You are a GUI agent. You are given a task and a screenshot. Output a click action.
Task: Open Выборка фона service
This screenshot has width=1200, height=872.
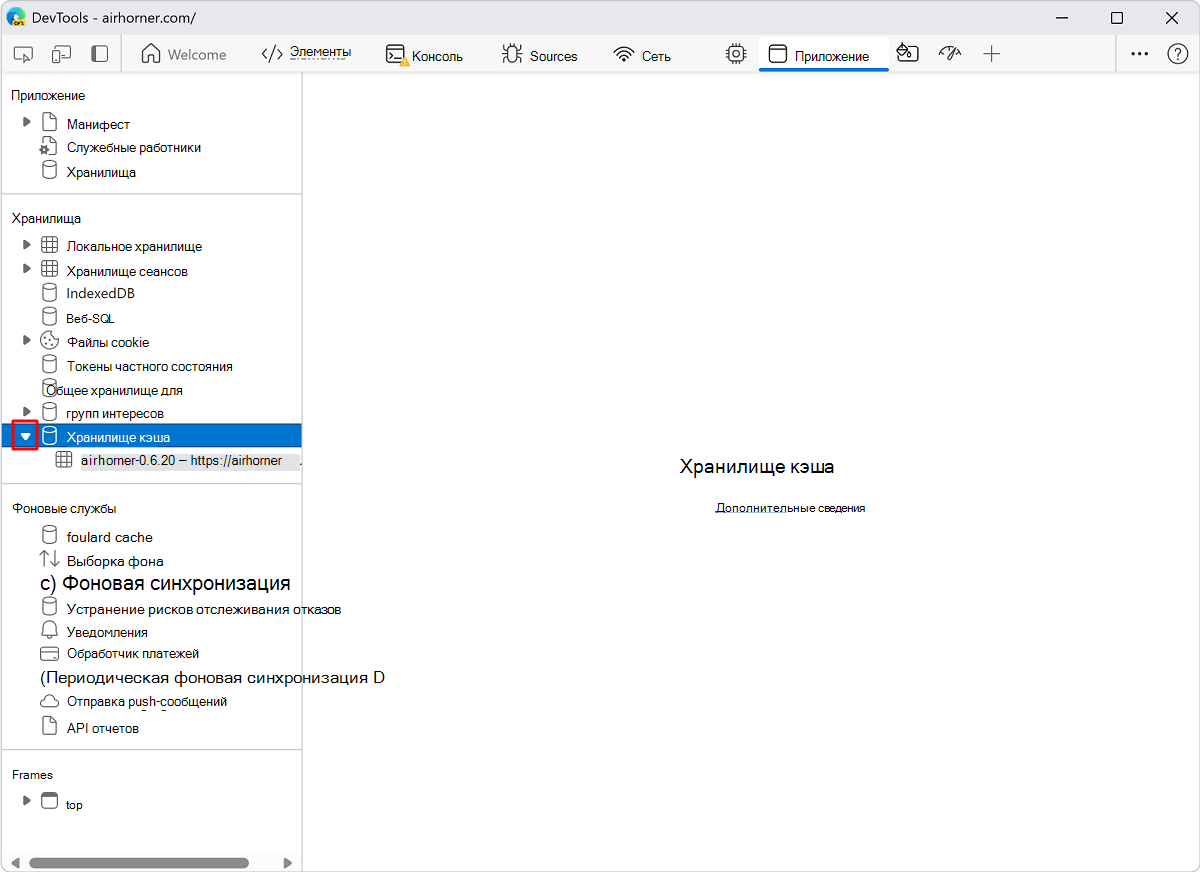[x=115, y=561]
